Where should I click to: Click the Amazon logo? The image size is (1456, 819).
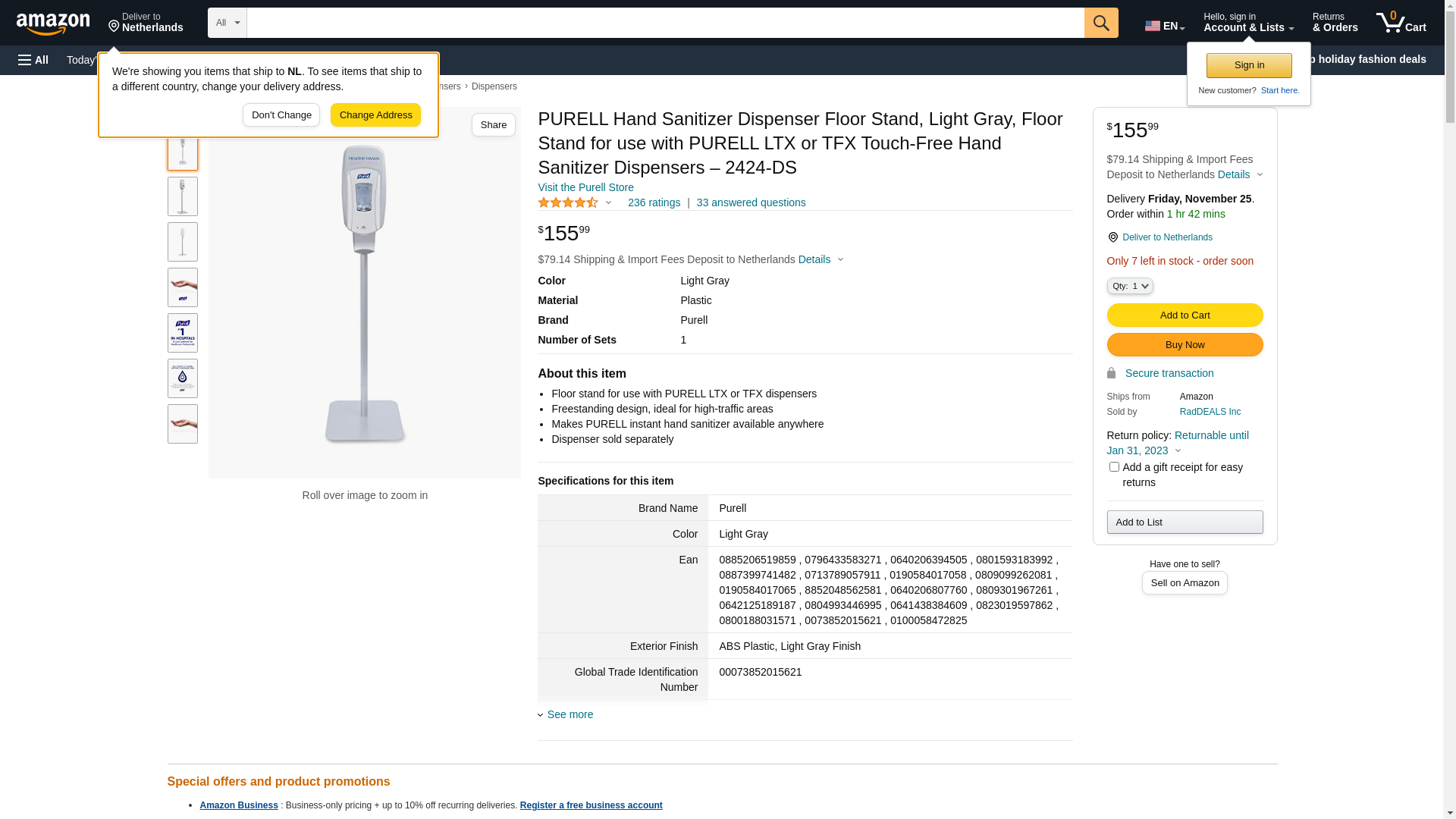coord(53,24)
